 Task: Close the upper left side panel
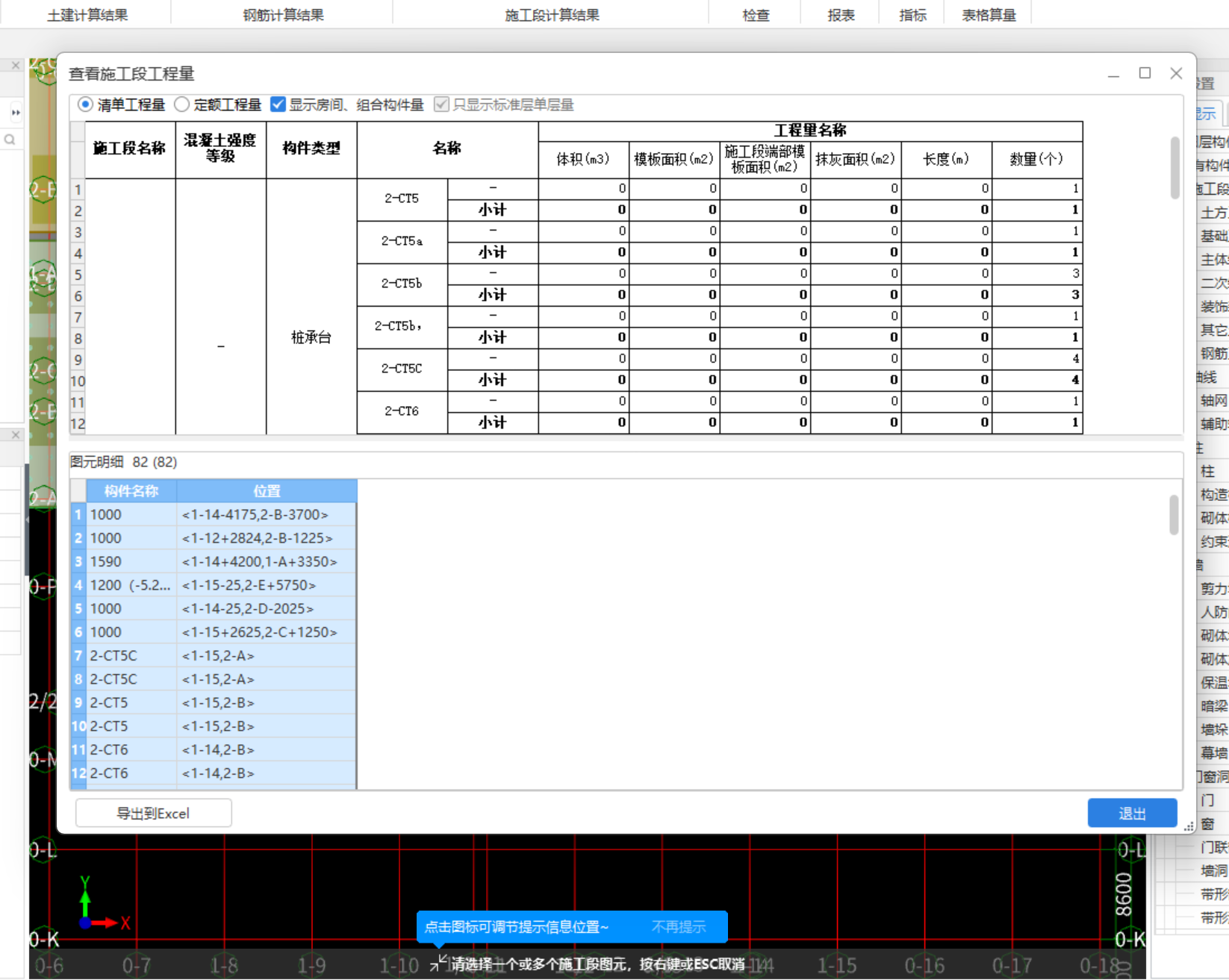(x=16, y=66)
